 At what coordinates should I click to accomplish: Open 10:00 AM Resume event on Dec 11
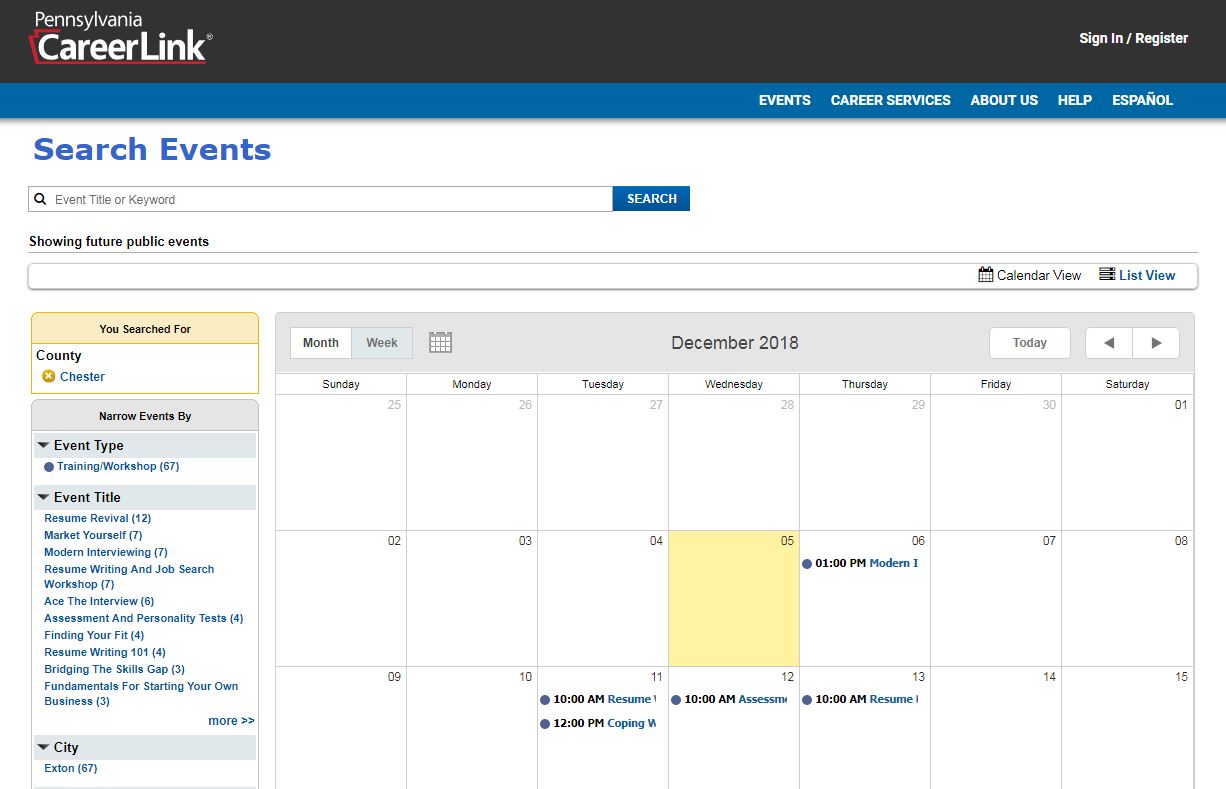(x=598, y=699)
